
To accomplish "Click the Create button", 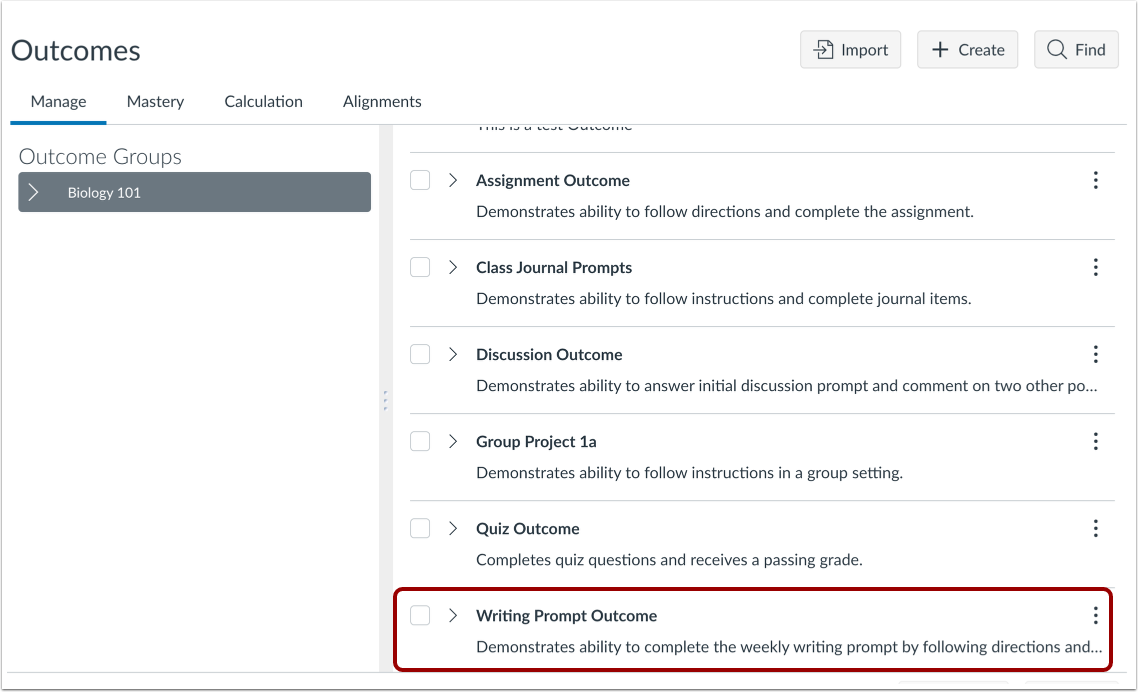I will coord(967,50).
